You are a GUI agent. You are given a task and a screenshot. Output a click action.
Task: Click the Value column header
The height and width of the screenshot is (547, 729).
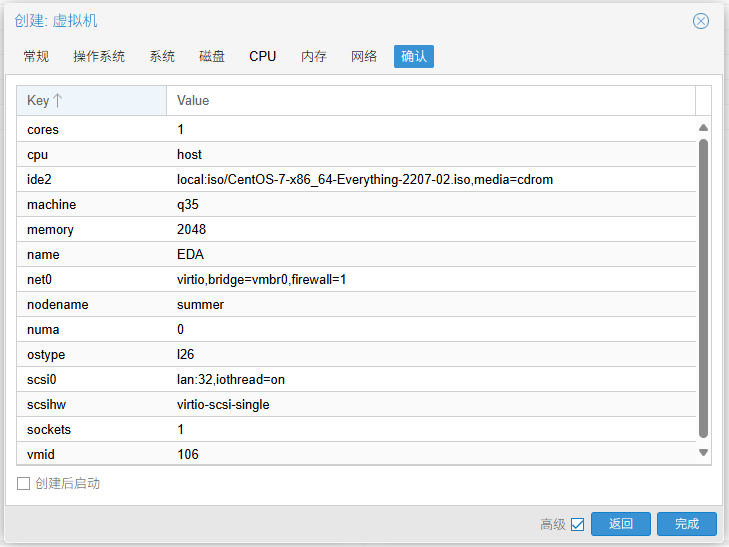tap(430, 100)
